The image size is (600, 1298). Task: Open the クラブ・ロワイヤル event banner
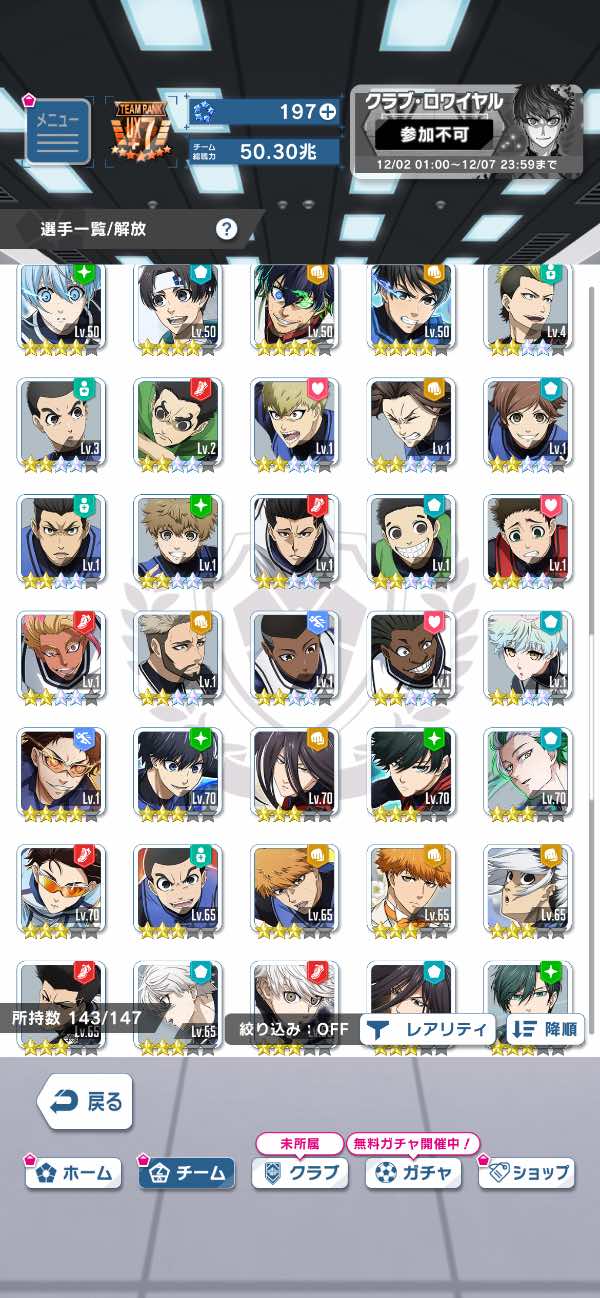coord(466,130)
